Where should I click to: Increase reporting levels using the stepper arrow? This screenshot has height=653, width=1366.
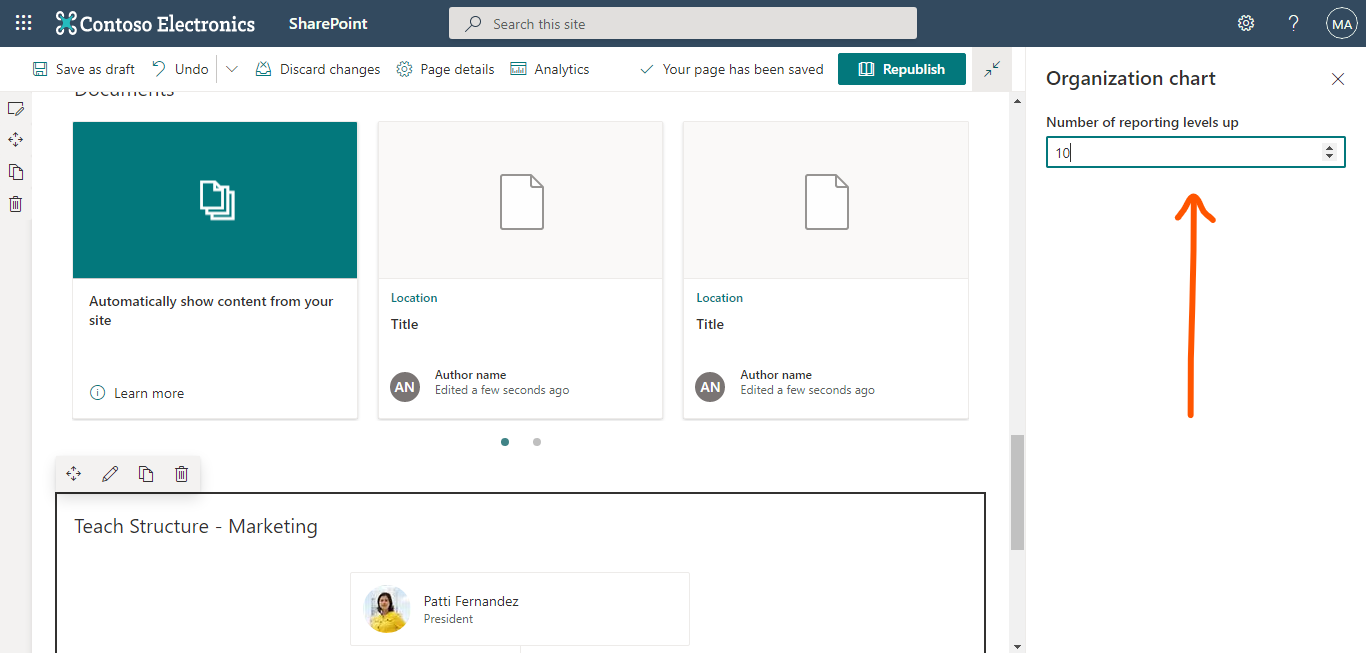point(1330,146)
